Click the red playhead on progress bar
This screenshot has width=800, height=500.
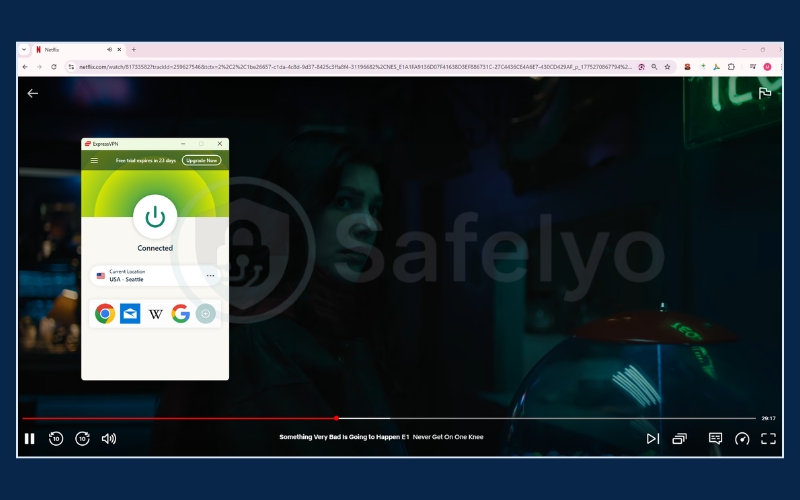(x=336, y=418)
